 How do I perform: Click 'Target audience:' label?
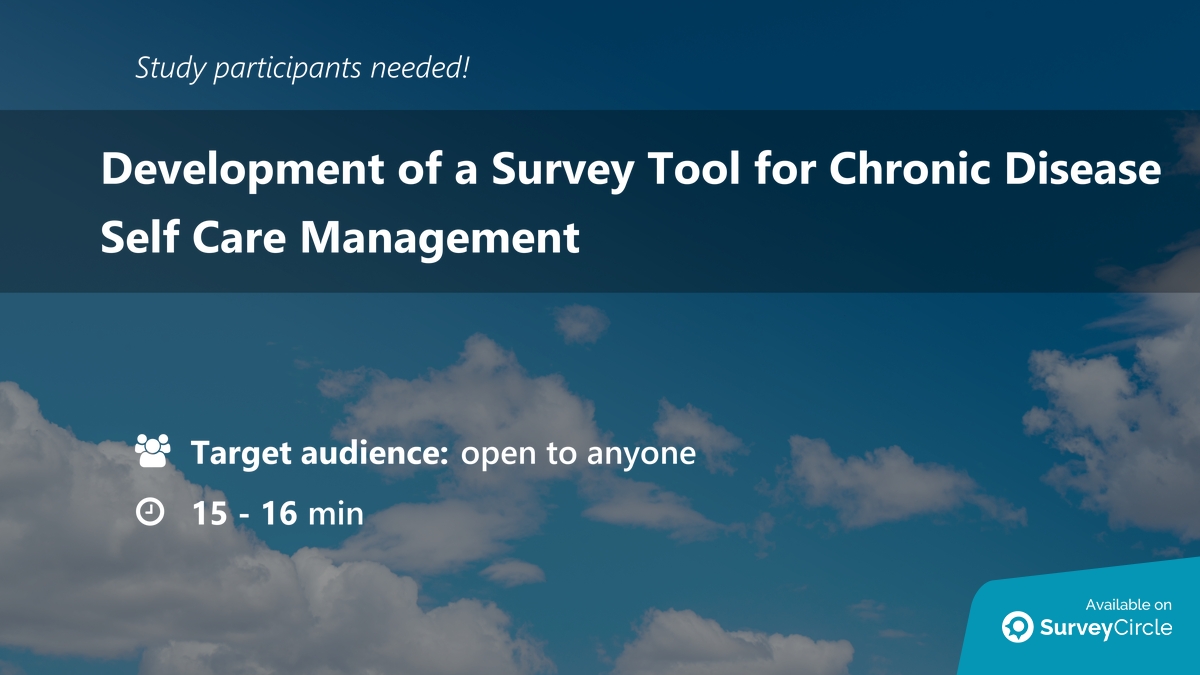point(320,453)
